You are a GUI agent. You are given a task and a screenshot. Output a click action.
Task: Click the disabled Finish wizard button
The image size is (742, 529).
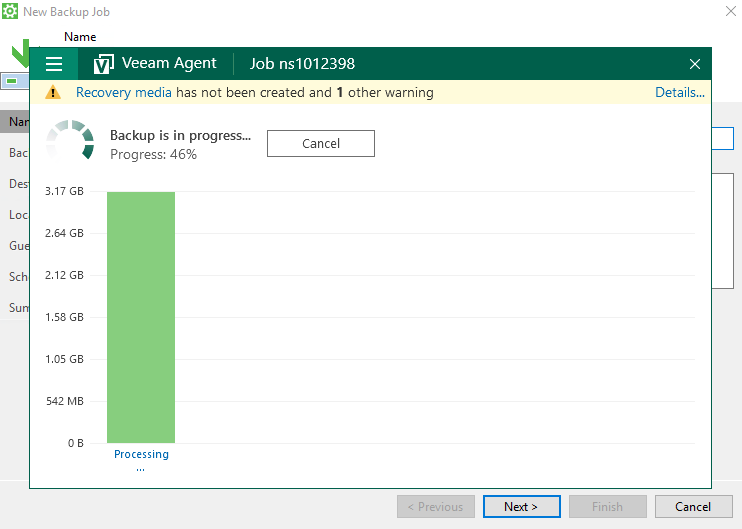[x=608, y=507]
